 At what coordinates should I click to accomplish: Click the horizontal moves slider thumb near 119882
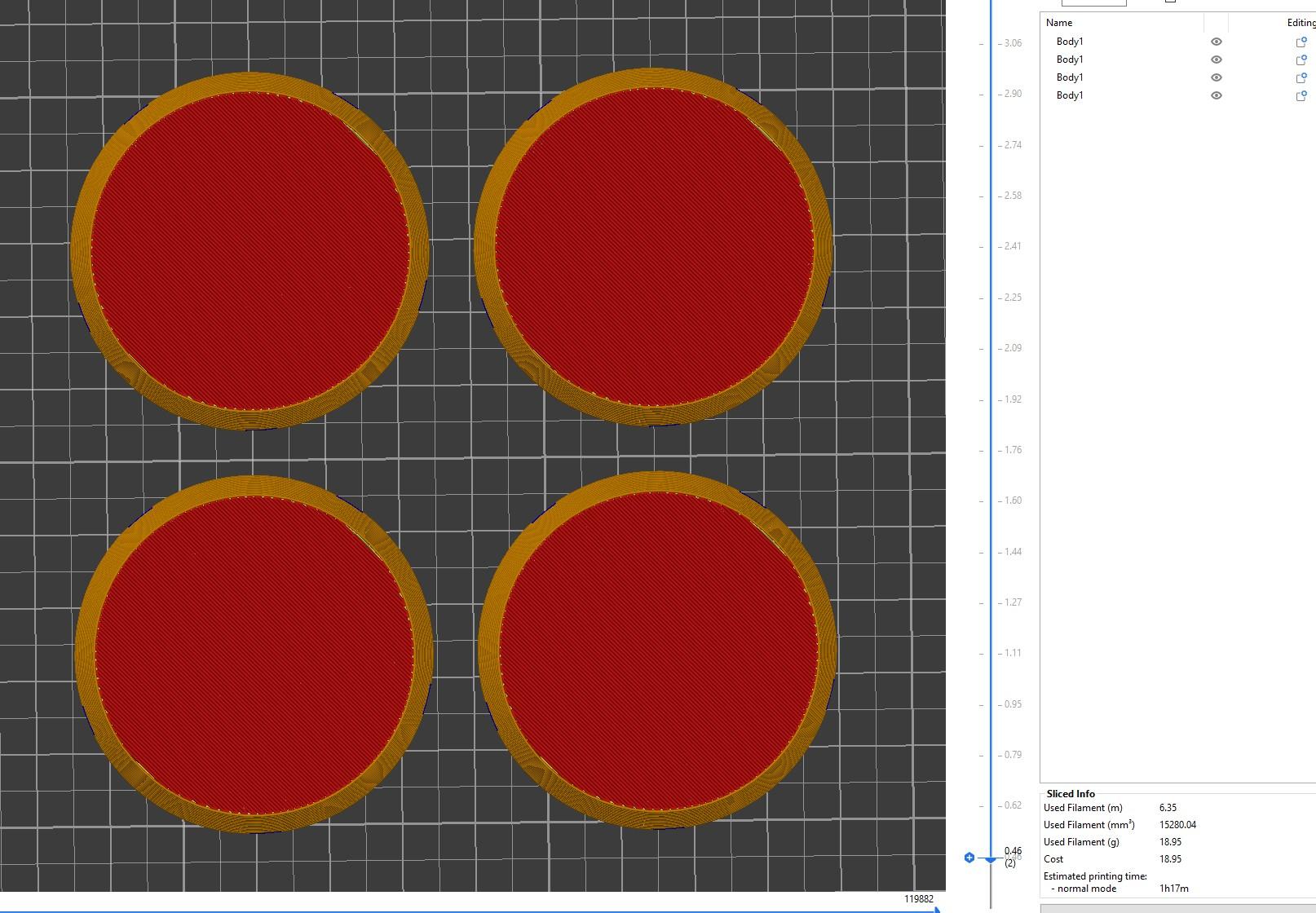click(x=938, y=909)
